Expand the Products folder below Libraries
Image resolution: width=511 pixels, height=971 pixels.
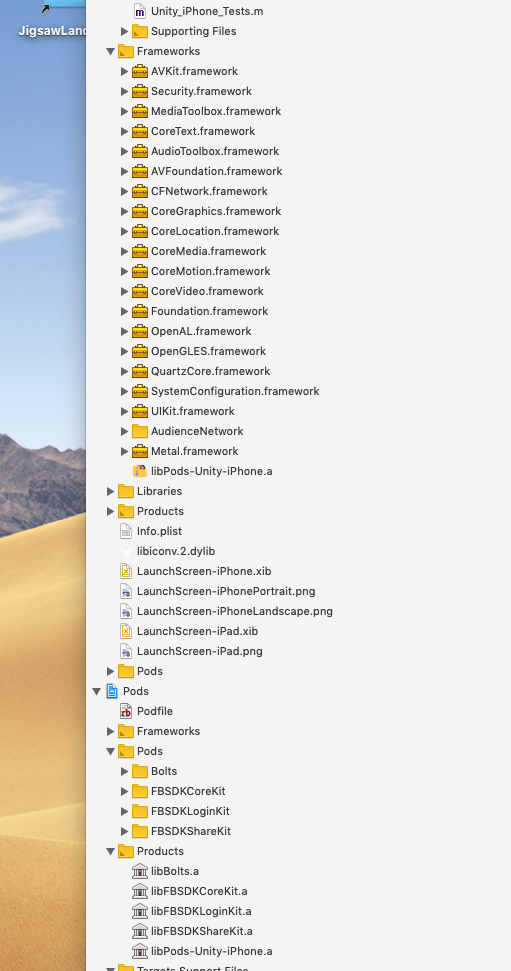click(110, 511)
